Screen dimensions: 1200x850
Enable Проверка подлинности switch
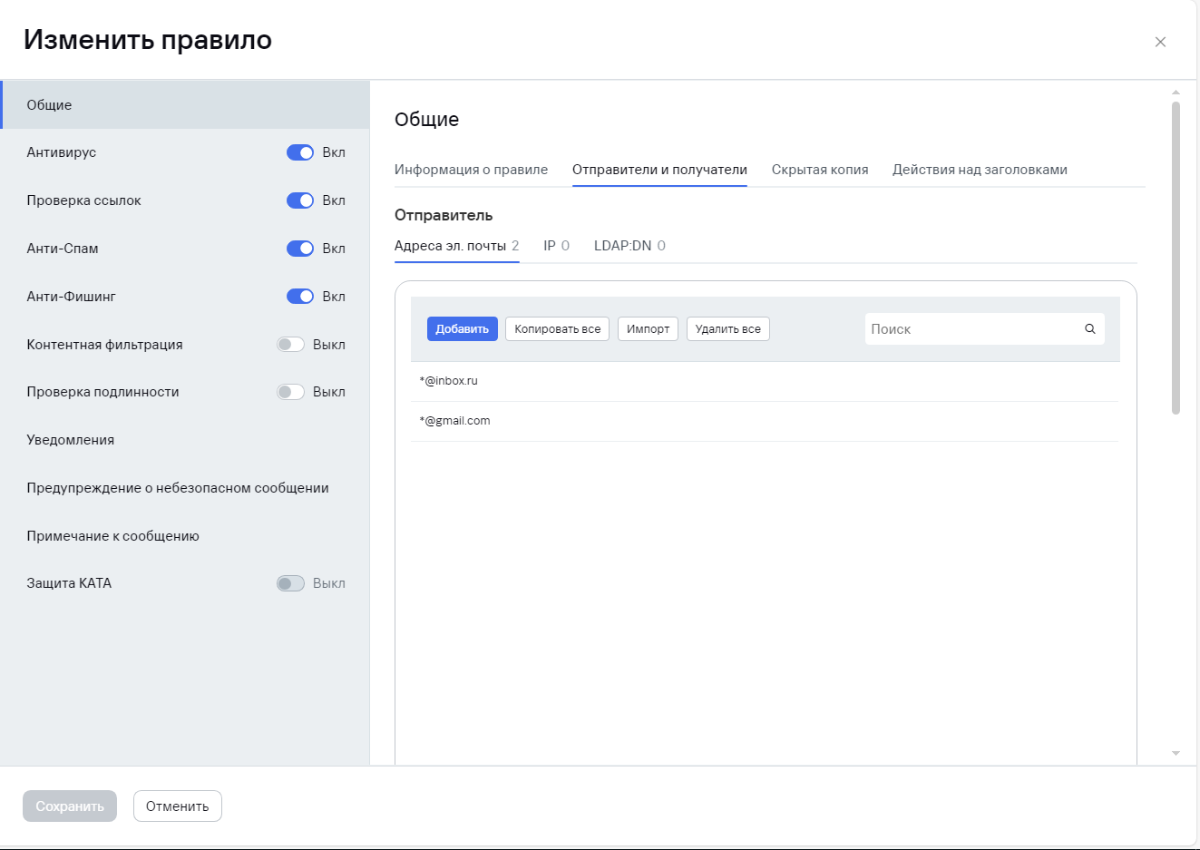[290, 392]
